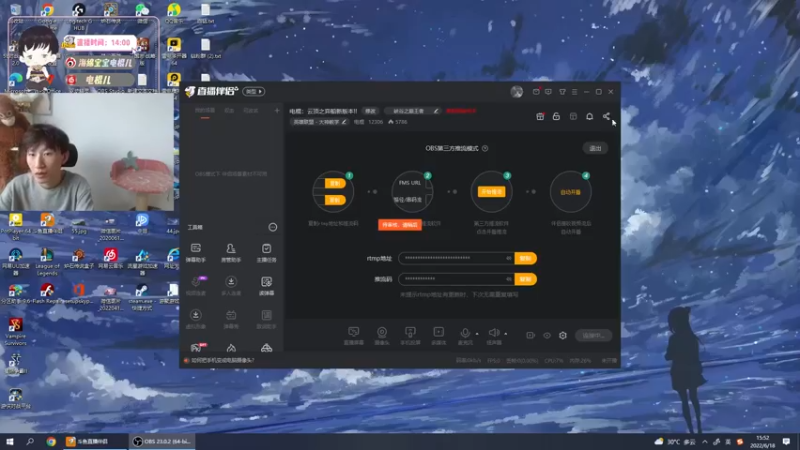This screenshot has height=450, width=800.
Task: Copy the 推流码 with its 复制 button
Action: 526,279
